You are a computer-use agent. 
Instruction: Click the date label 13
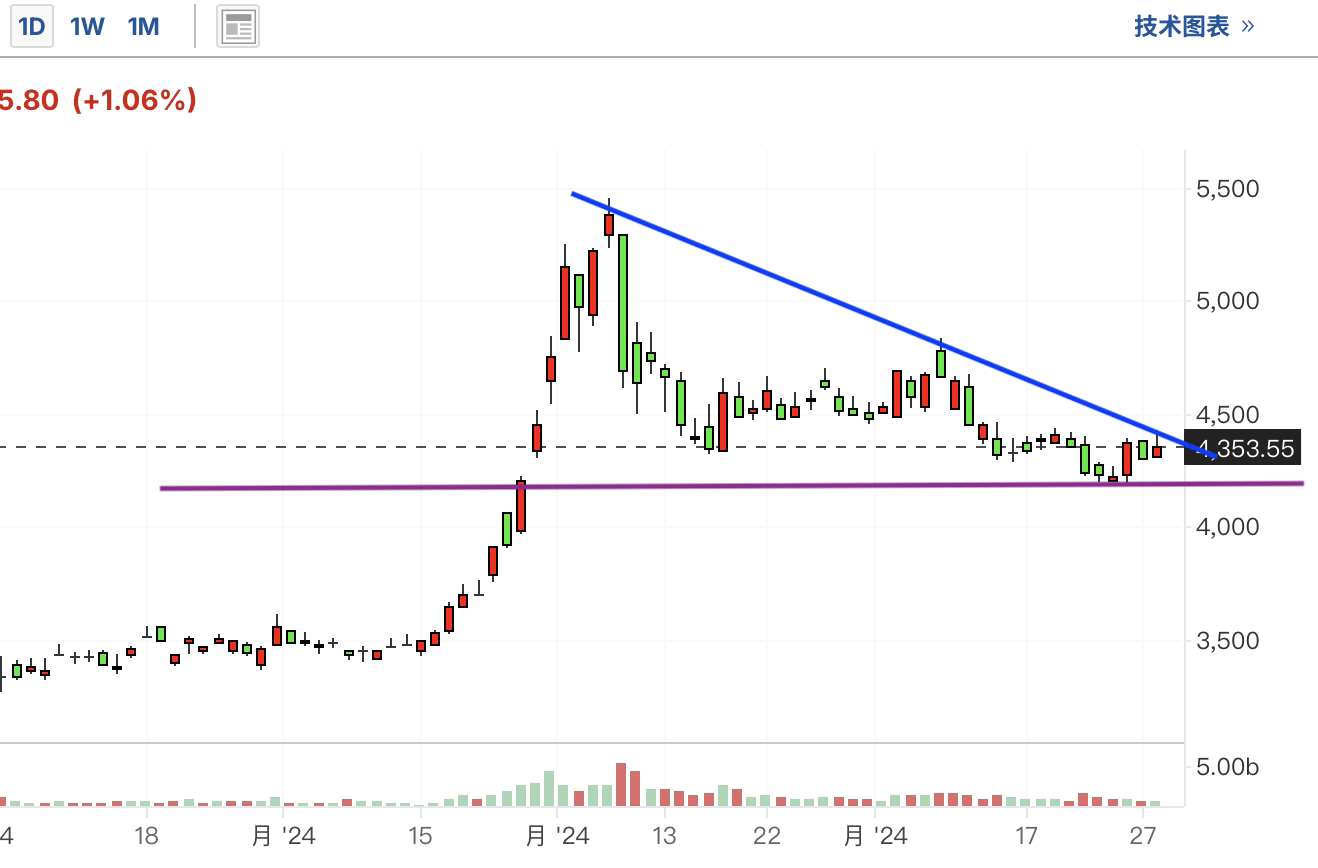click(x=664, y=835)
